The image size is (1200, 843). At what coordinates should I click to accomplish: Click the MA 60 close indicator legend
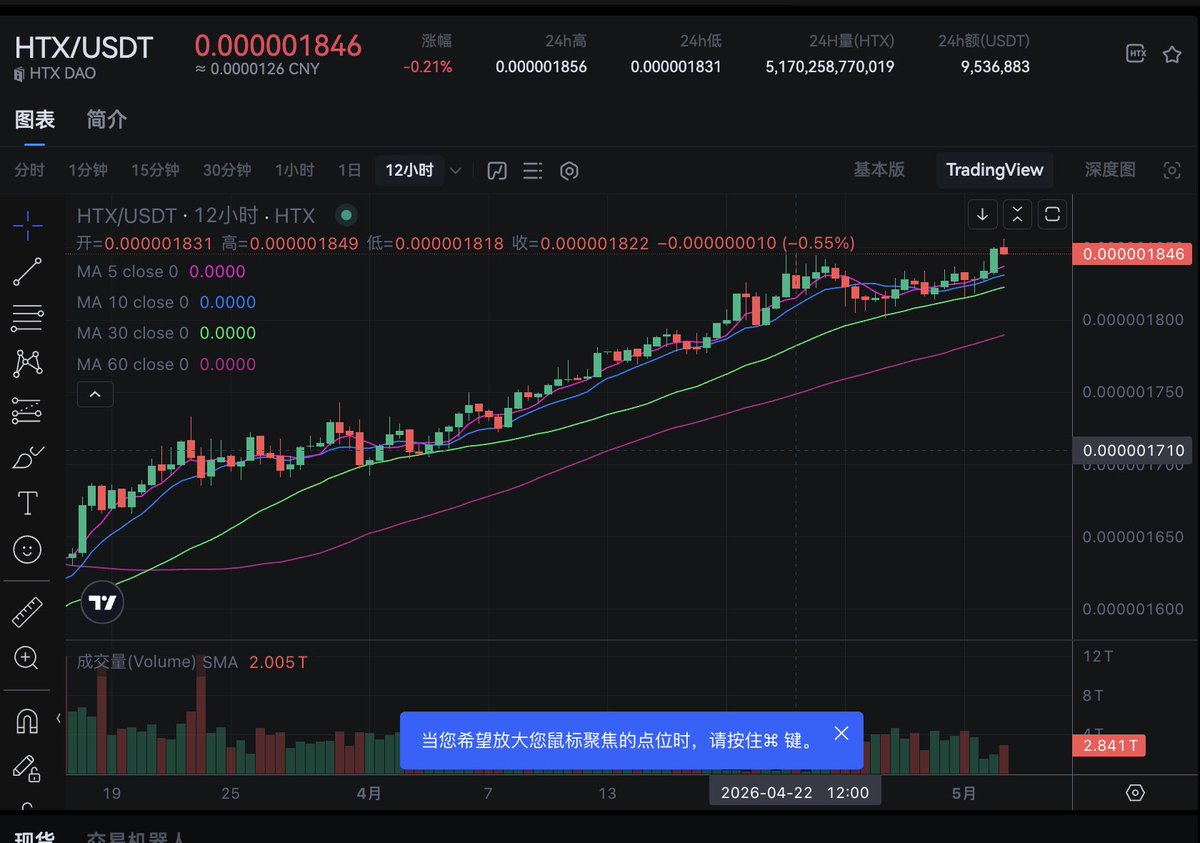point(166,364)
